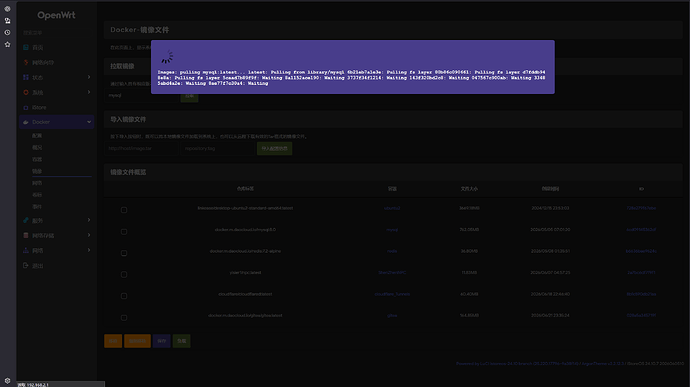Collapse the Docker menu chevron

(x=89, y=122)
